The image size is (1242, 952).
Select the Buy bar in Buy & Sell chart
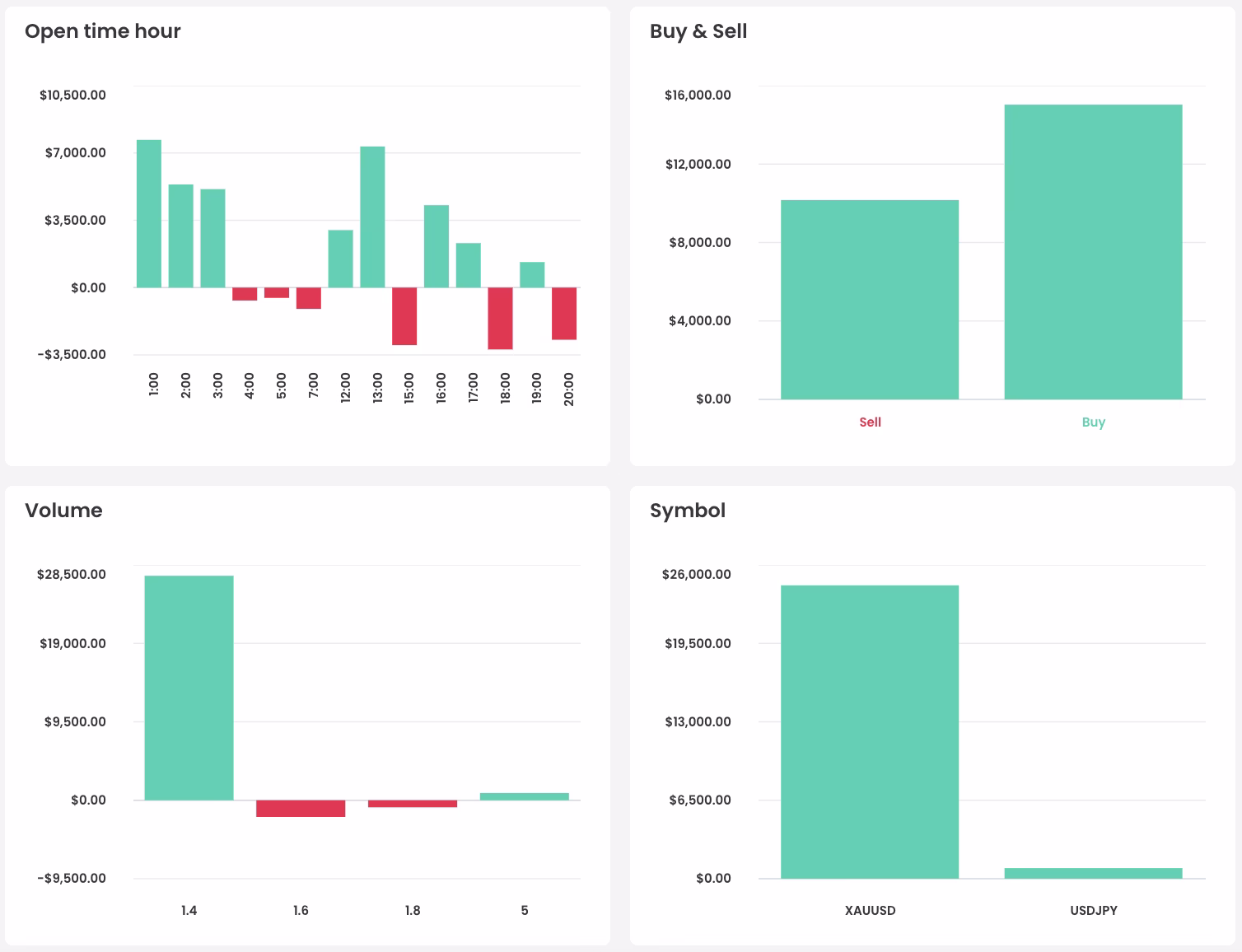(x=1094, y=252)
